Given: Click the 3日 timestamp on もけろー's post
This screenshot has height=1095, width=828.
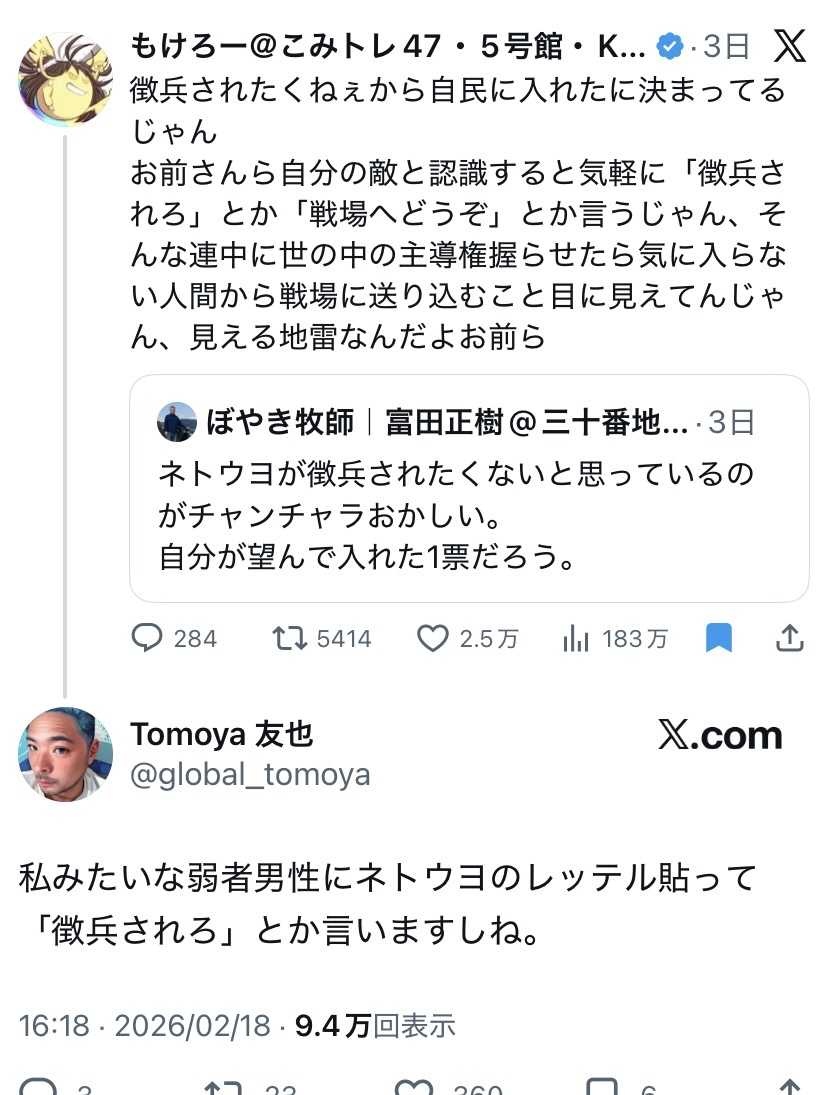Looking at the screenshot, I should coord(726,46).
